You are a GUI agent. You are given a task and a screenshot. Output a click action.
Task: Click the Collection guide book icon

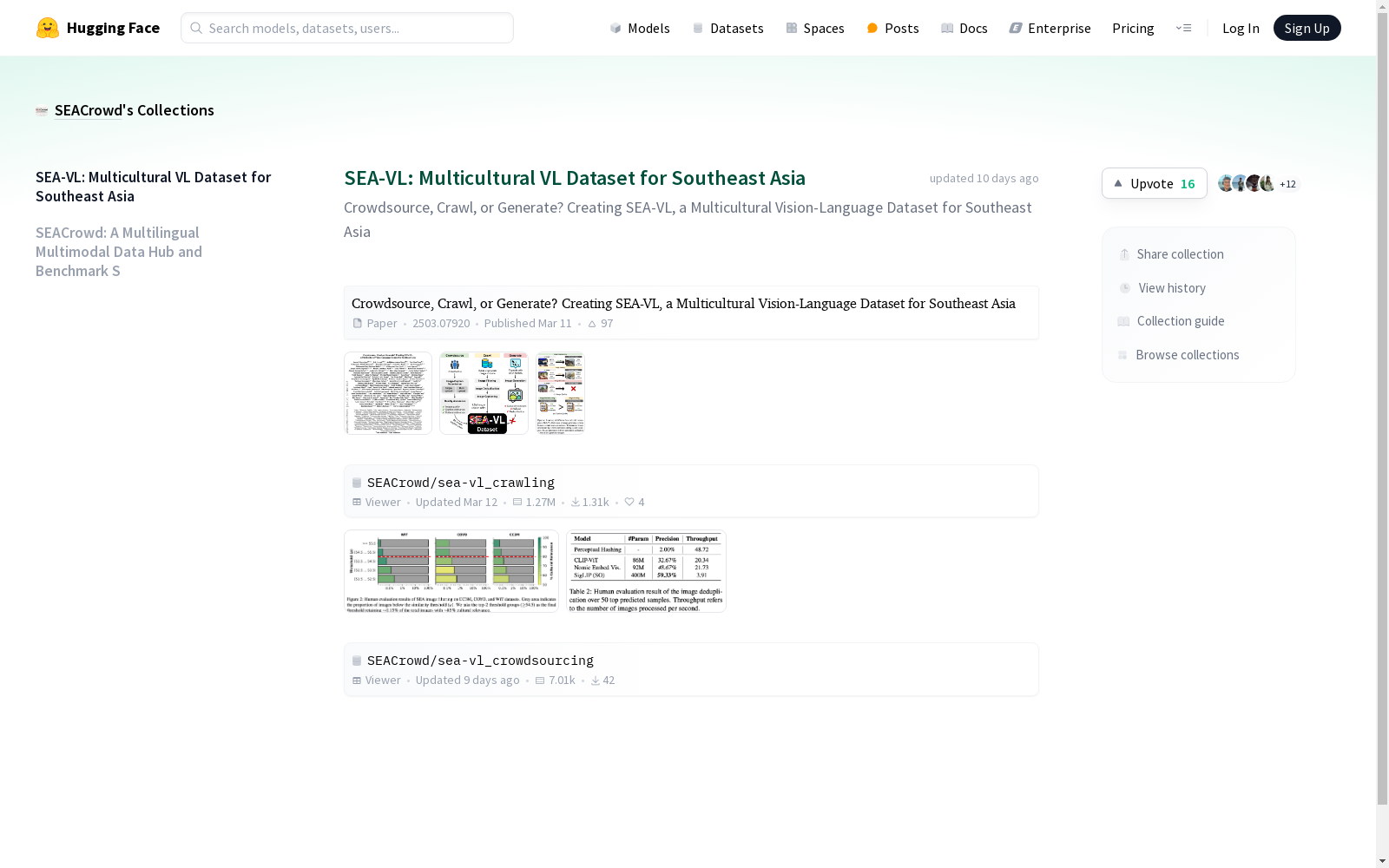coord(1123,321)
